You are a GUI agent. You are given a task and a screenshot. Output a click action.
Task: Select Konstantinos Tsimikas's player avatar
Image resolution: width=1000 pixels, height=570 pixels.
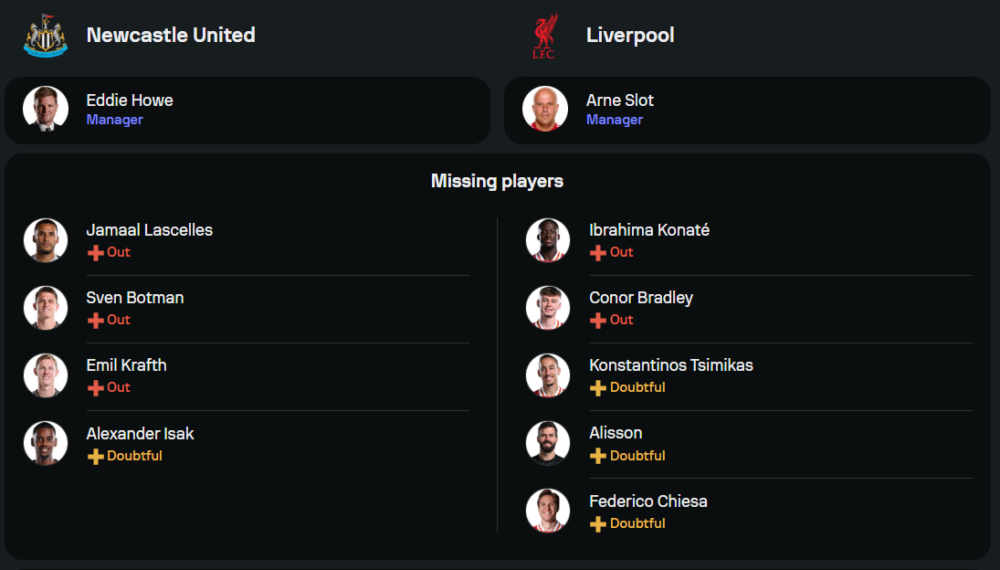548,375
